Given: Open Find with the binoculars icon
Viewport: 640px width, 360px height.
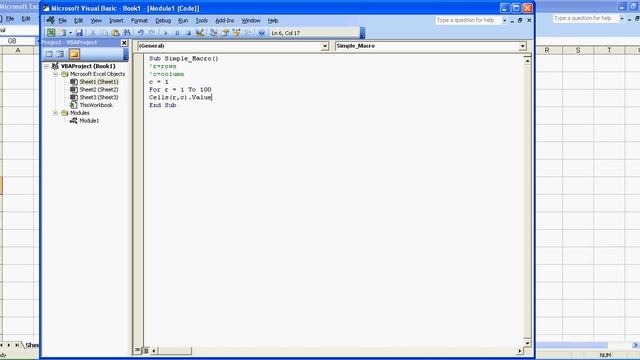Looking at the screenshot, I should [127, 33].
